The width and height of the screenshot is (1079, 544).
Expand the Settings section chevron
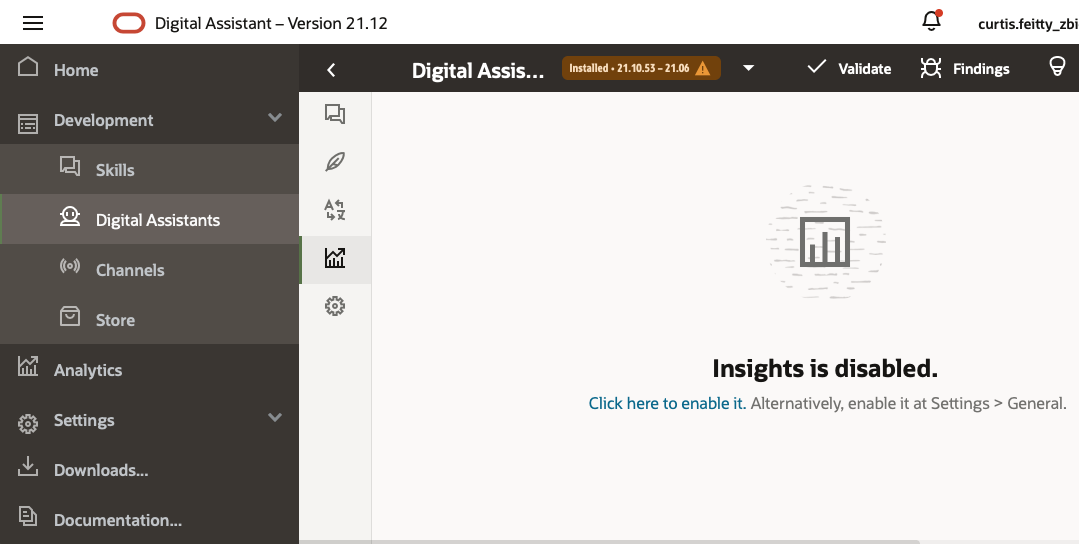click(275, 417)
